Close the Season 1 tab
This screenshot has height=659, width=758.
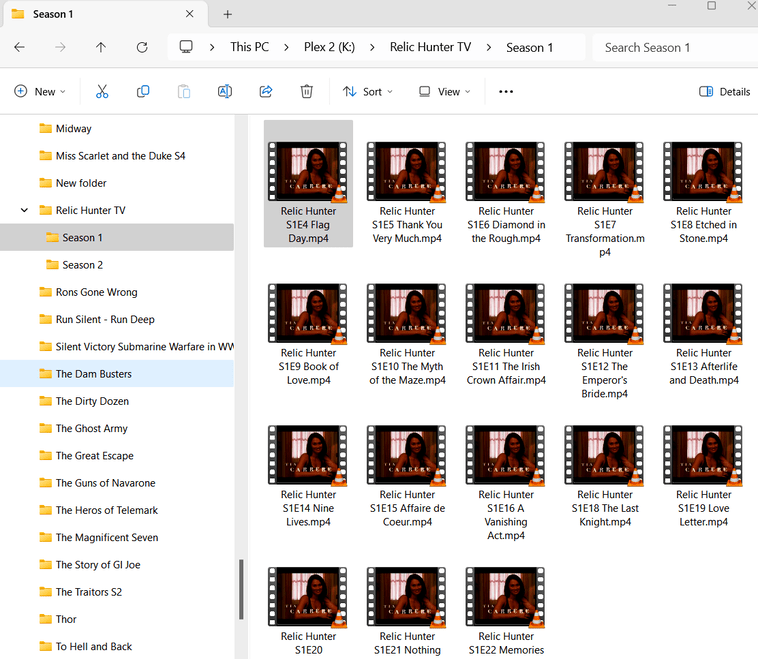(x=190, y=14)
